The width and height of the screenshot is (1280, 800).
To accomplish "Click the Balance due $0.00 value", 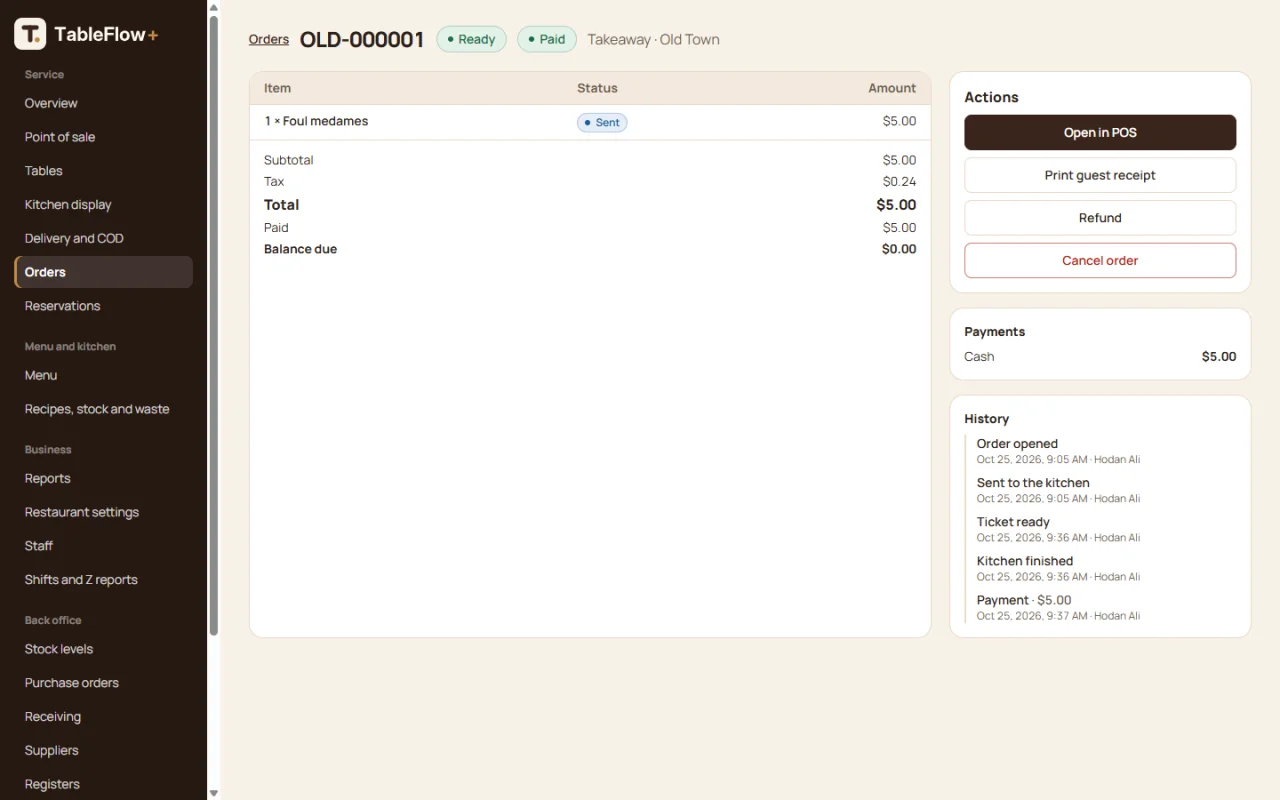I will click(899, 249).
